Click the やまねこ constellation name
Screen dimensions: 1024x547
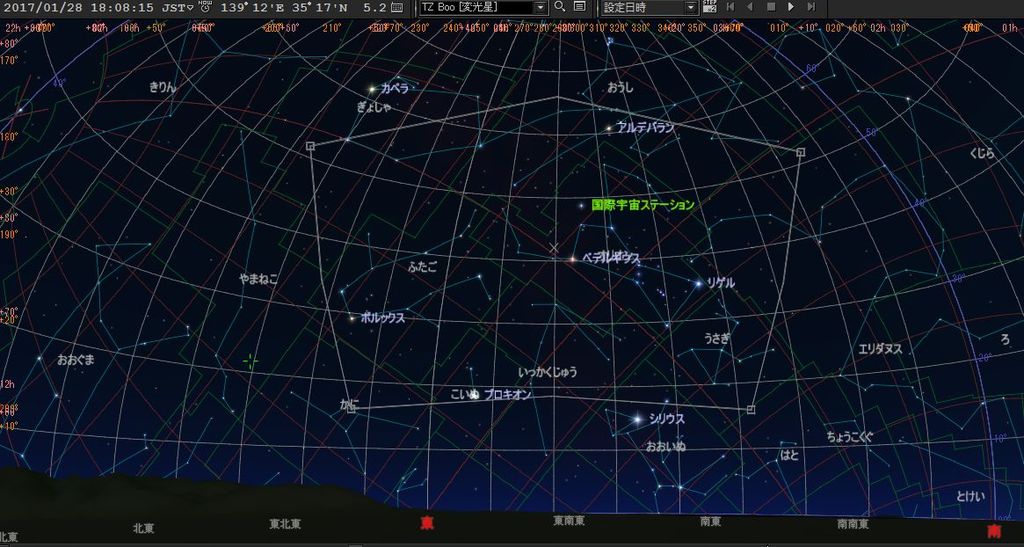(x=259, y=279)
